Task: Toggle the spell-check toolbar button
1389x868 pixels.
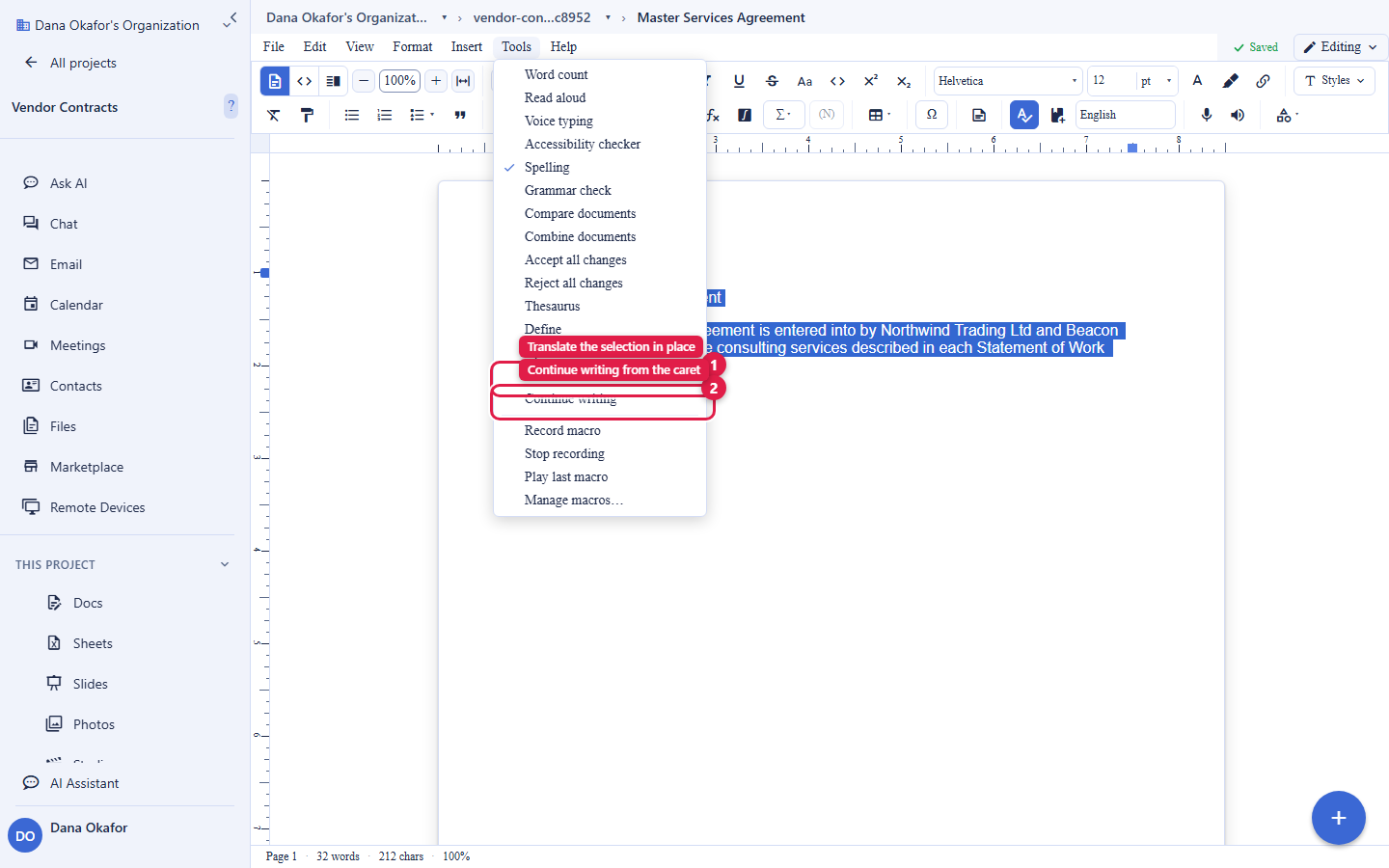Action: tap(1024, 115)
